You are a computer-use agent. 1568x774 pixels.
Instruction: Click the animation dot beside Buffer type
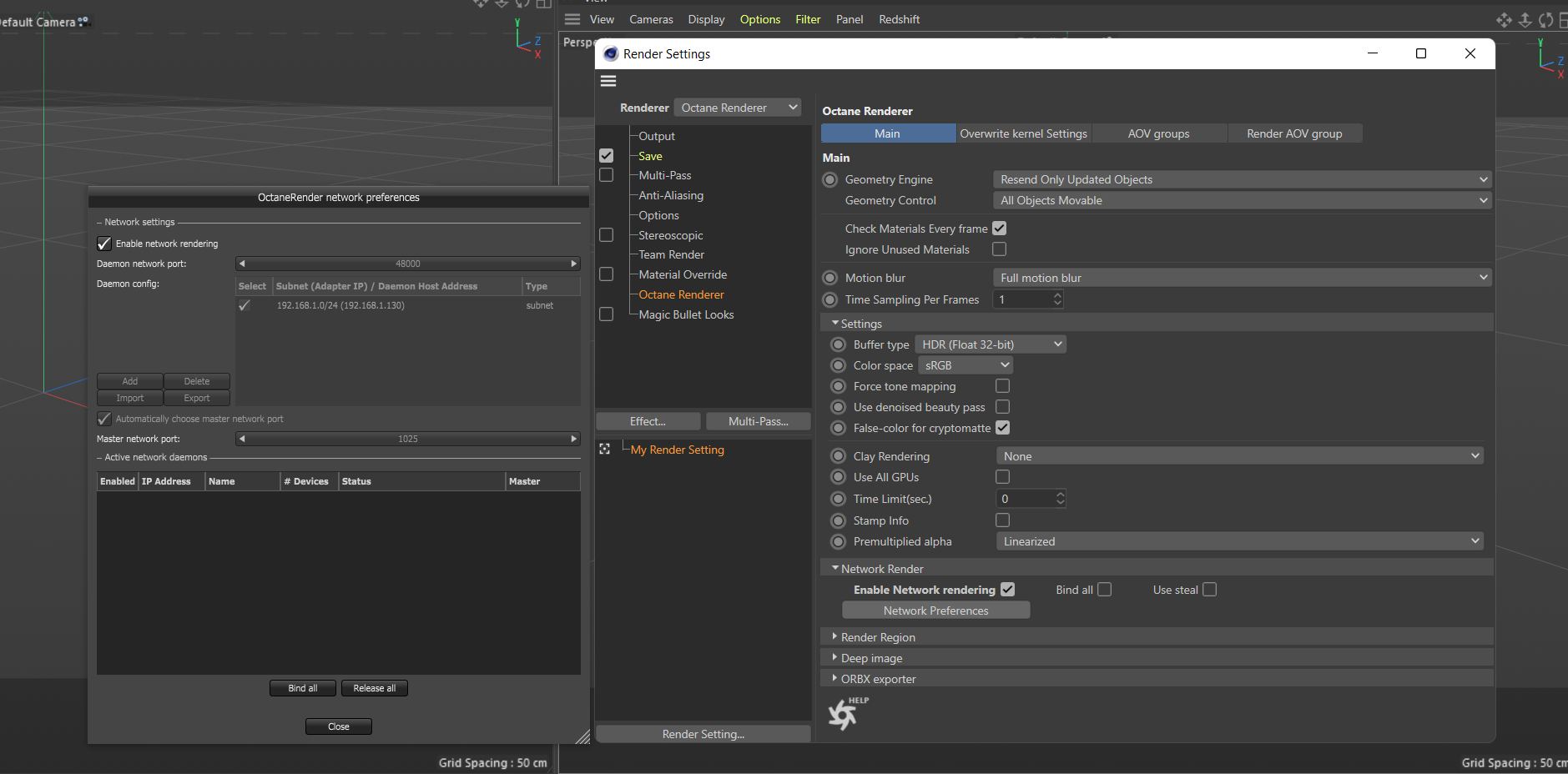coord(839,344)
